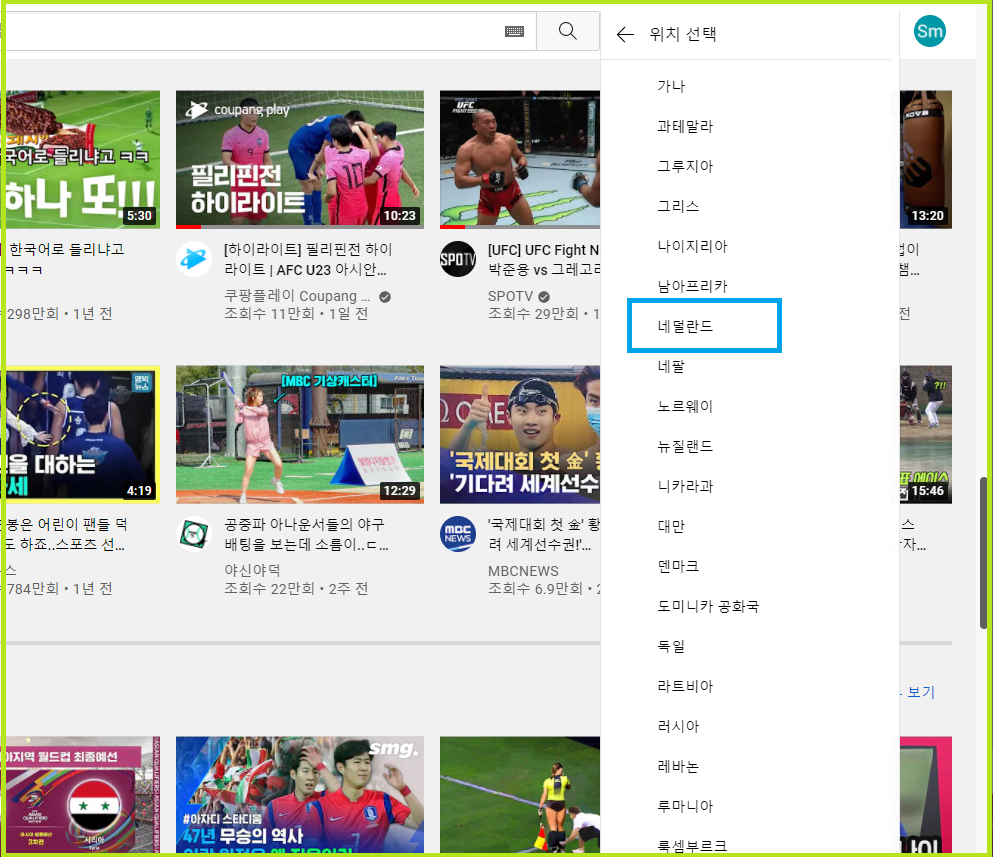Open the Syria flag World Cup qualifier thumbnail
The image size is (993, 857).
82,794
